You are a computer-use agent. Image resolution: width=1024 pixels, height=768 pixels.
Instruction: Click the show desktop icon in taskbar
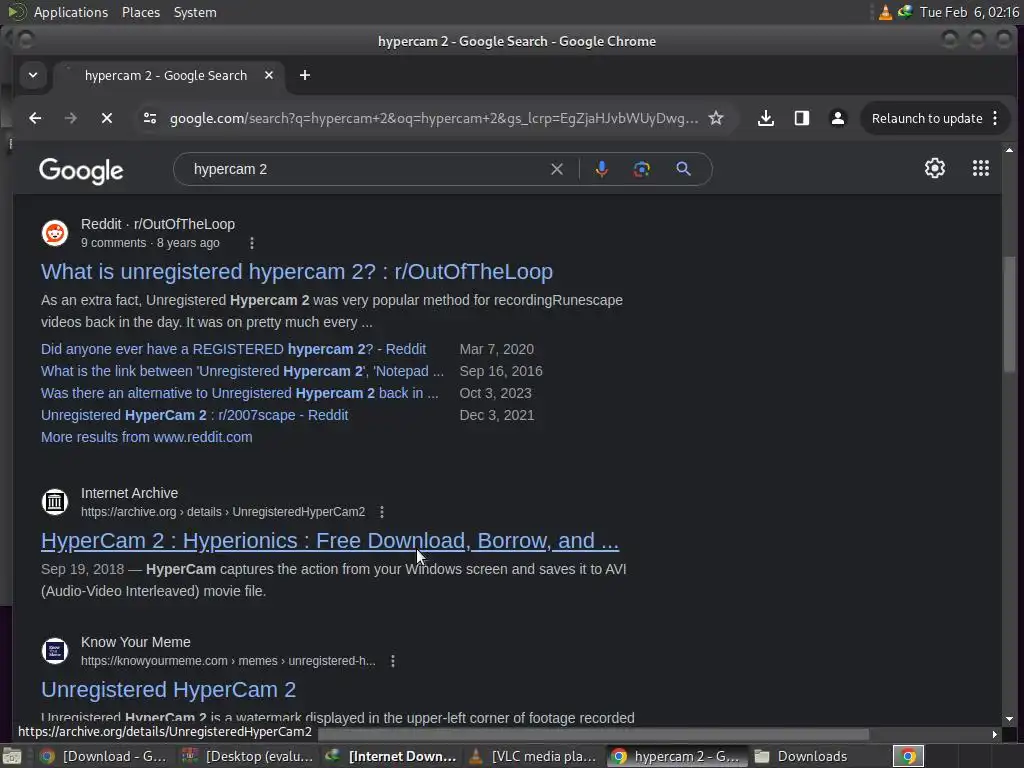pyautogui.click(x=12, y=756)
